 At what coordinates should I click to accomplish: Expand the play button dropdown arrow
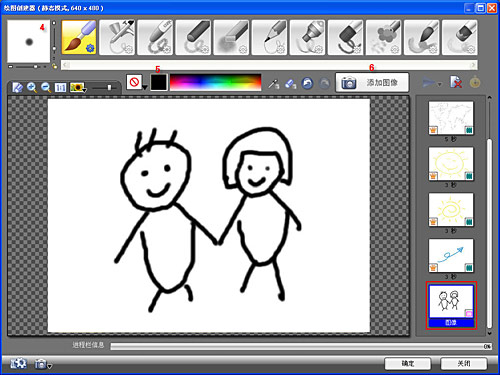(439, 85)
